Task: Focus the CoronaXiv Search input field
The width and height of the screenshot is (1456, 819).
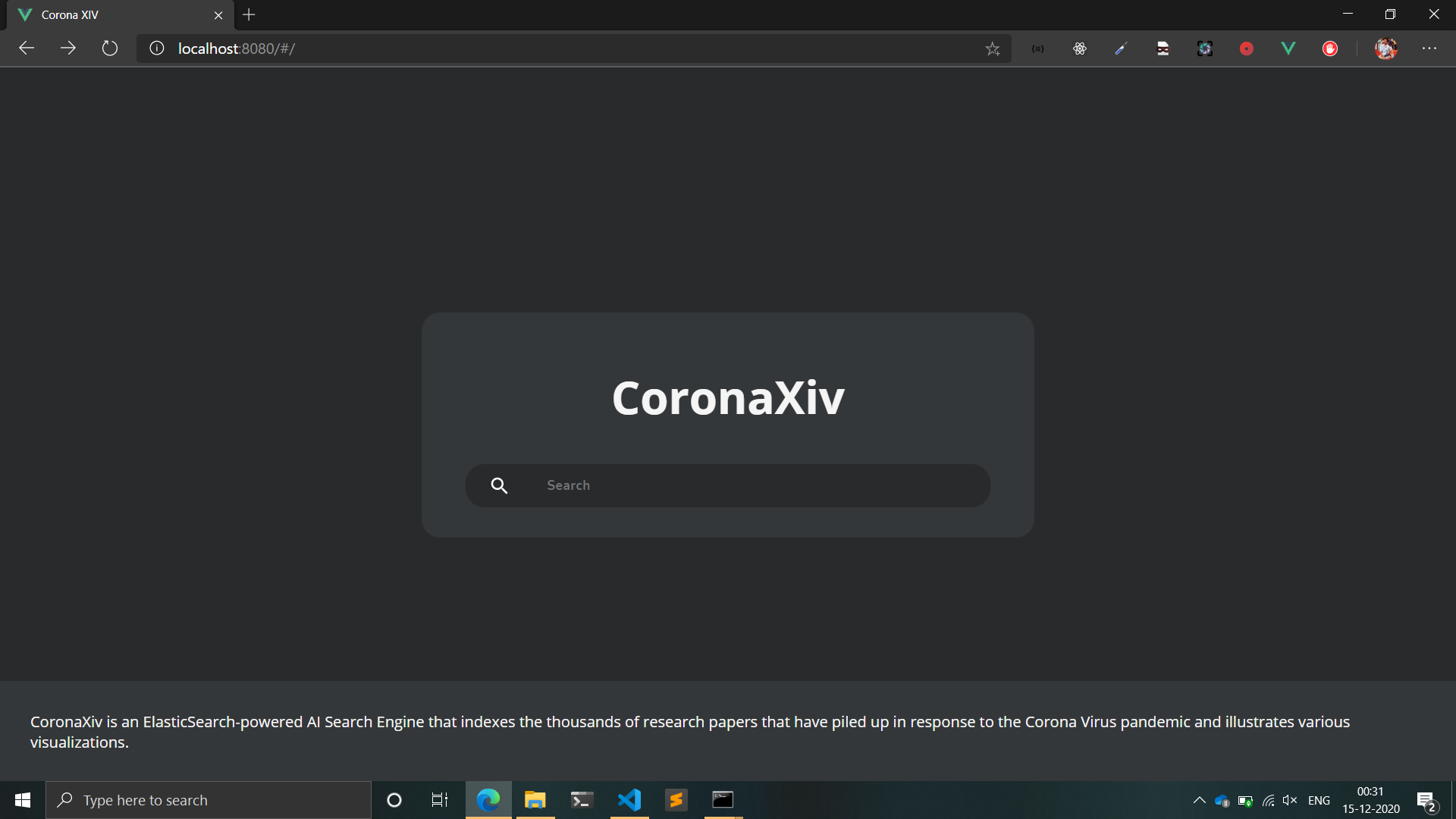Action: click(x=758, y=485)
